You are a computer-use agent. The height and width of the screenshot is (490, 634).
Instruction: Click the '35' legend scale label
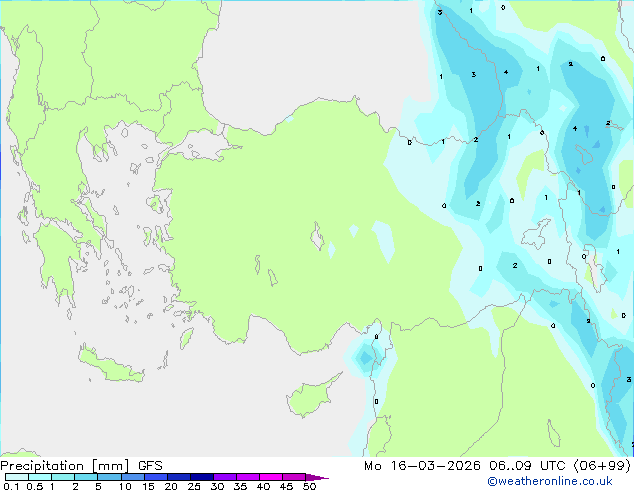pos(241,486)
